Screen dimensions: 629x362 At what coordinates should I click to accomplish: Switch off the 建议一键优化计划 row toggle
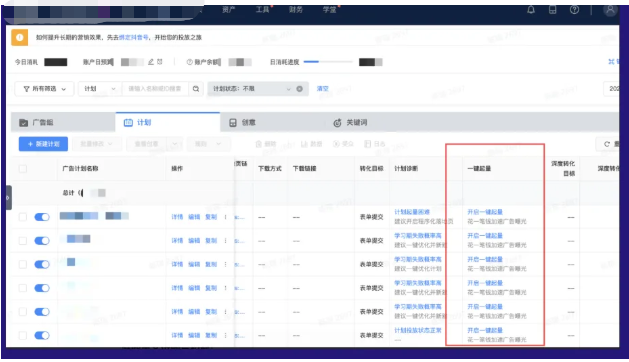point(42,264)
